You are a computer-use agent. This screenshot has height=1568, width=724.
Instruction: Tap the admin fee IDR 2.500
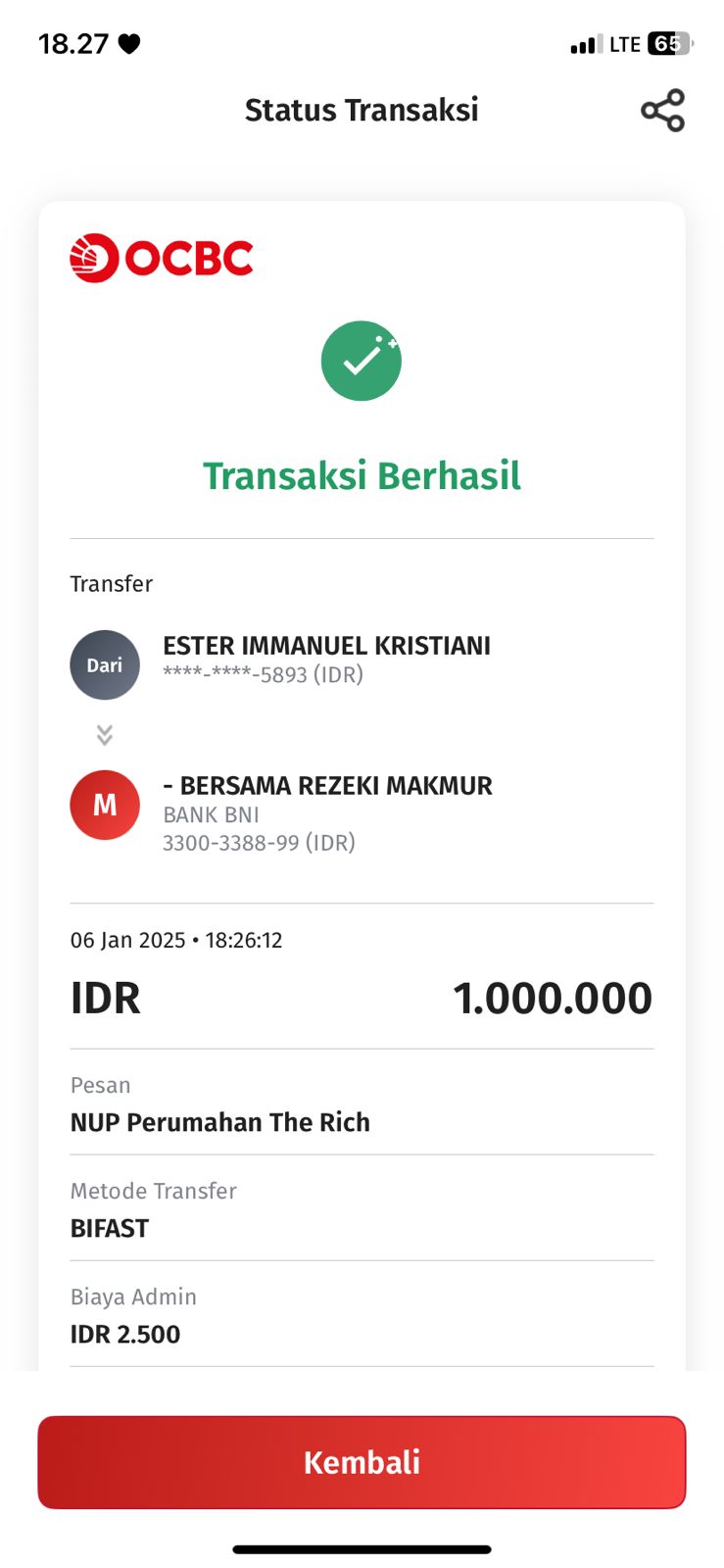tap(125, 1334)
